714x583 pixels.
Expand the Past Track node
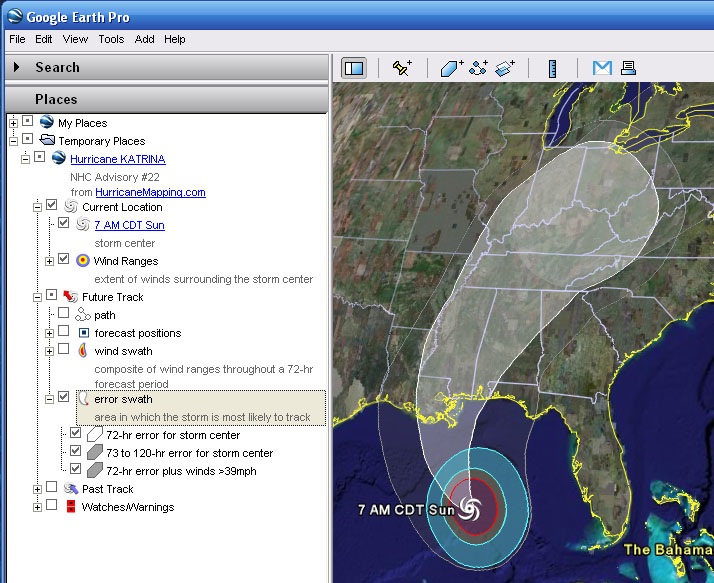pyautogui.click(x=37, y=490)
